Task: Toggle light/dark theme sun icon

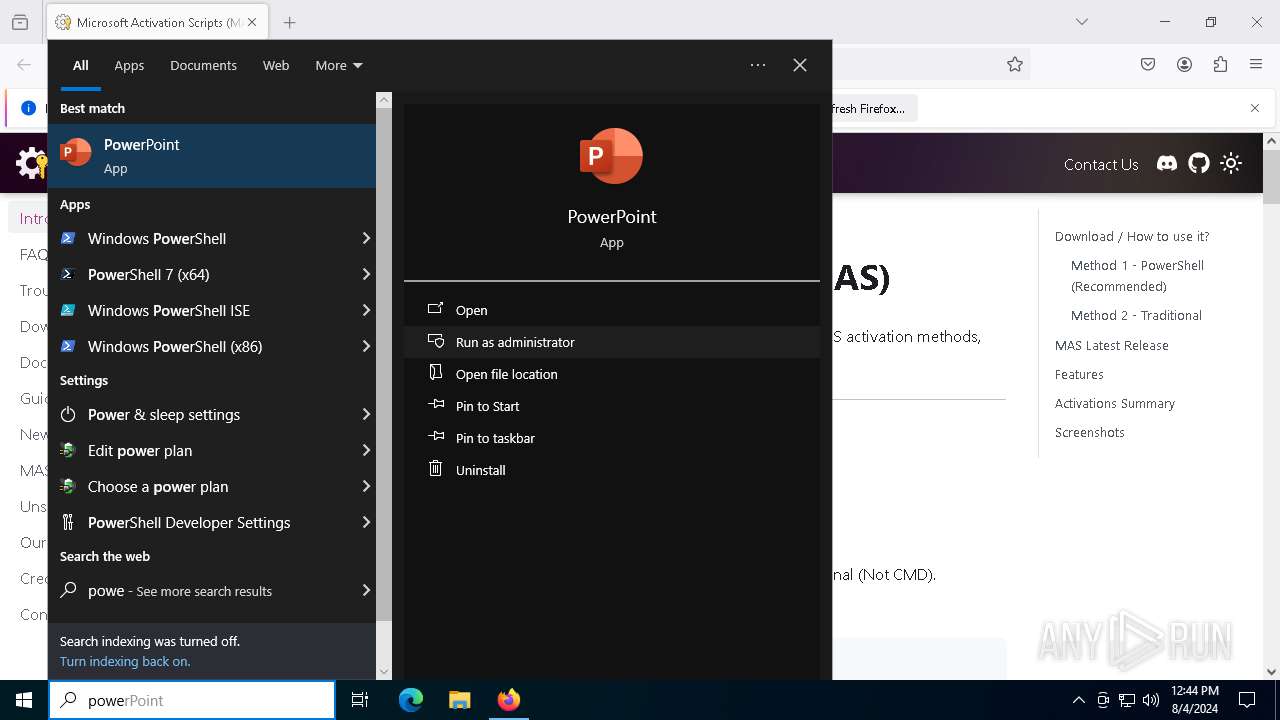Action: tap(1231, 163)
